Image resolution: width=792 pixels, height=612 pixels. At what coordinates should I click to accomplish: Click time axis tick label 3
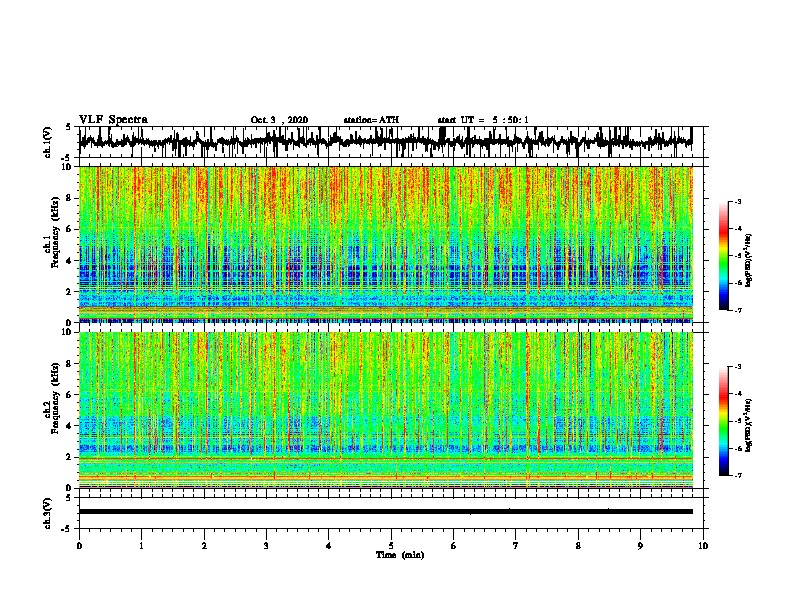(x=266, y=546)
